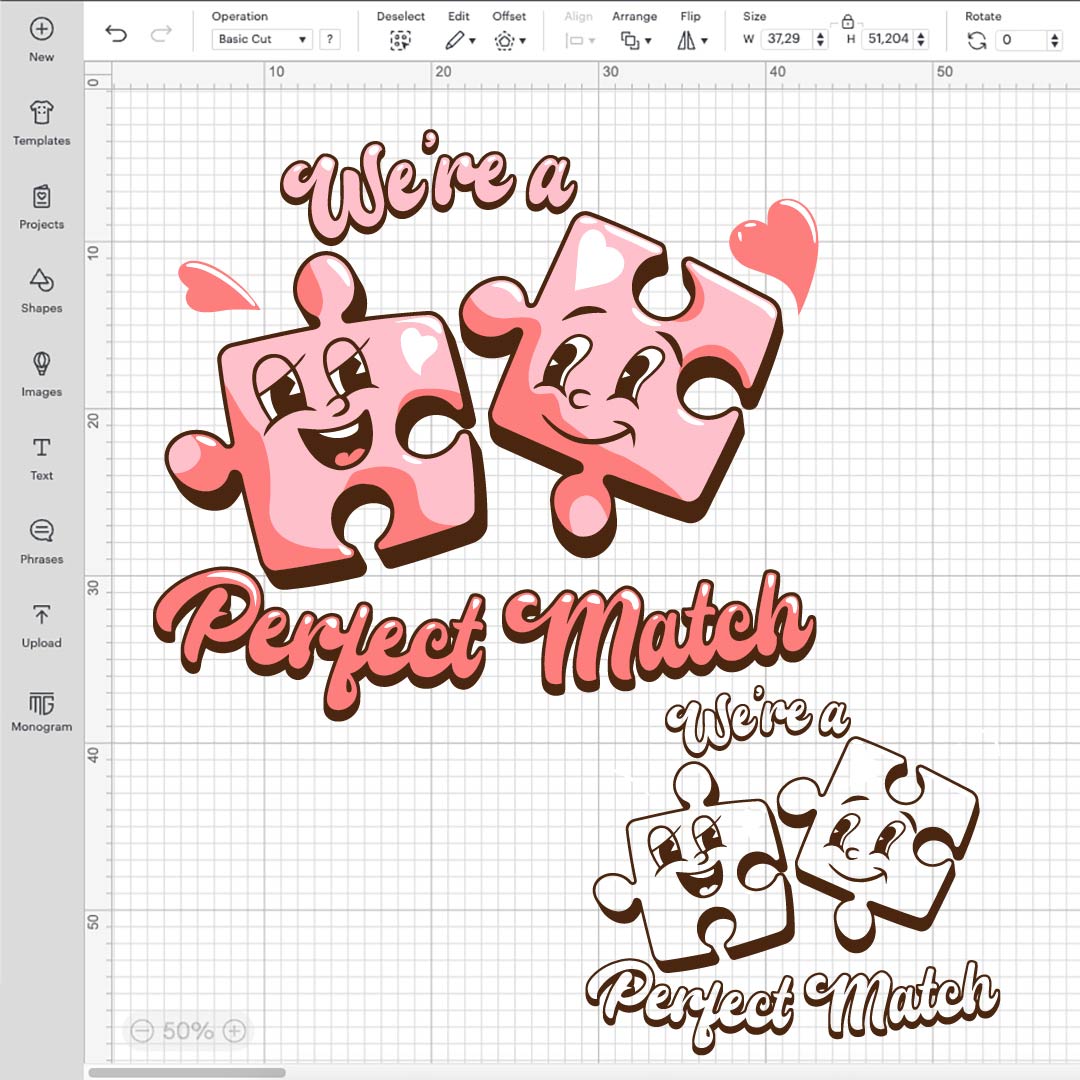1080x1080 pixels.
Task: Click the height stepper arrows
Action: pyautogui.click(x=921, y=39)
